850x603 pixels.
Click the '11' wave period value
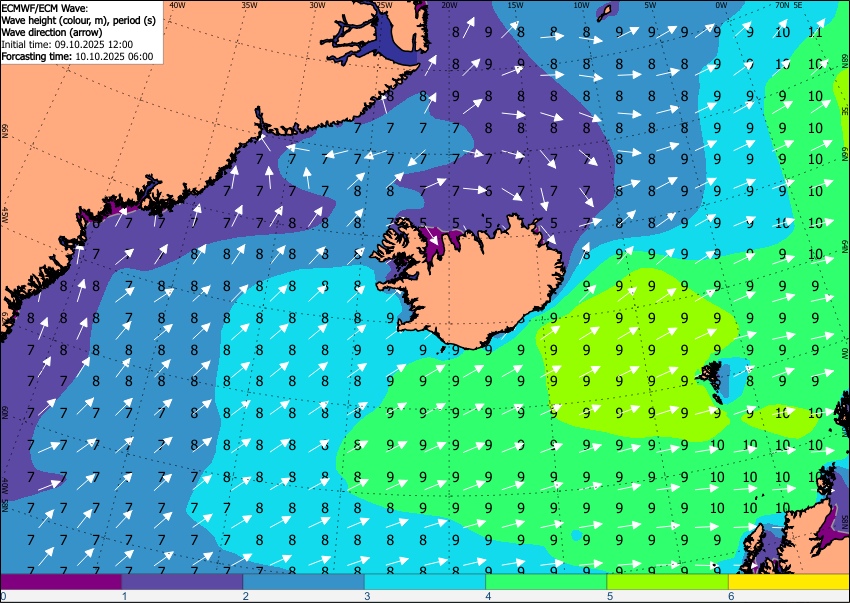[815, 32]
